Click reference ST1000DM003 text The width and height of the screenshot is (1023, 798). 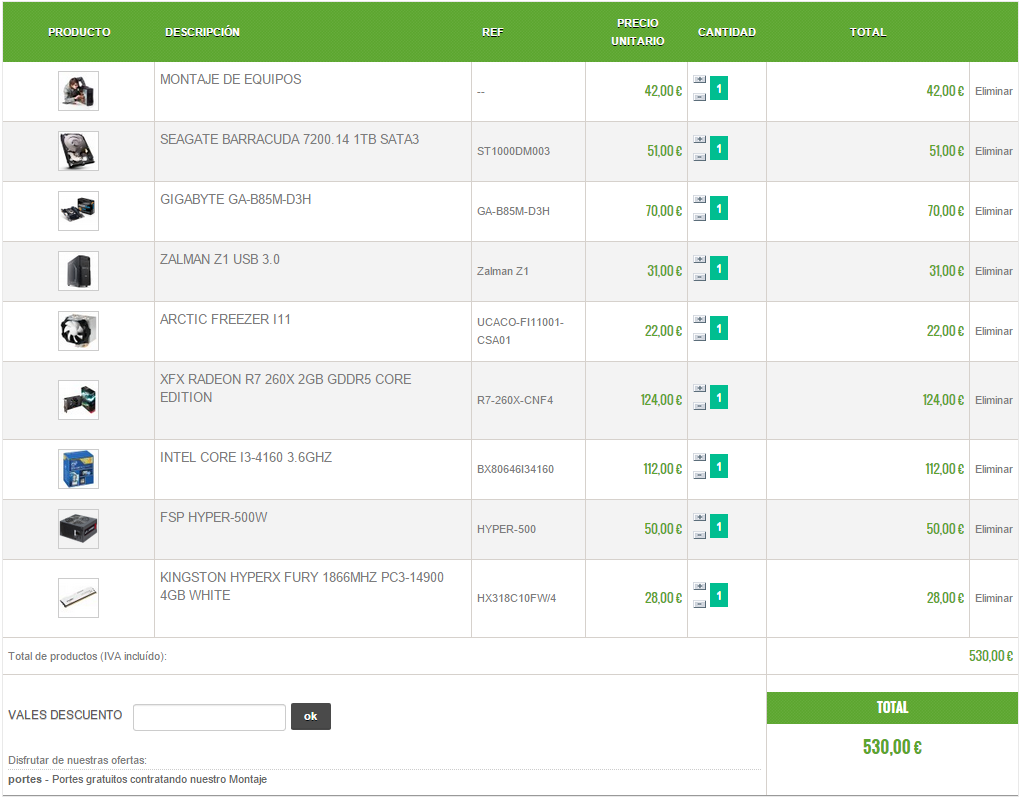(x=513, y=151)
